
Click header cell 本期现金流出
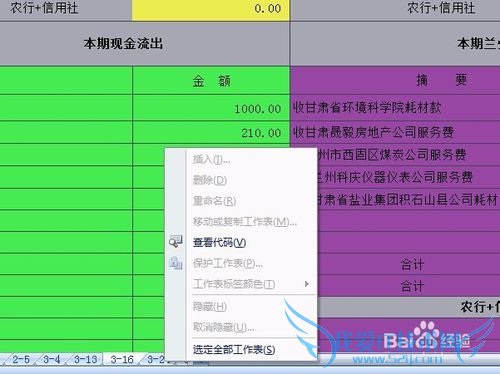[144, 44]
